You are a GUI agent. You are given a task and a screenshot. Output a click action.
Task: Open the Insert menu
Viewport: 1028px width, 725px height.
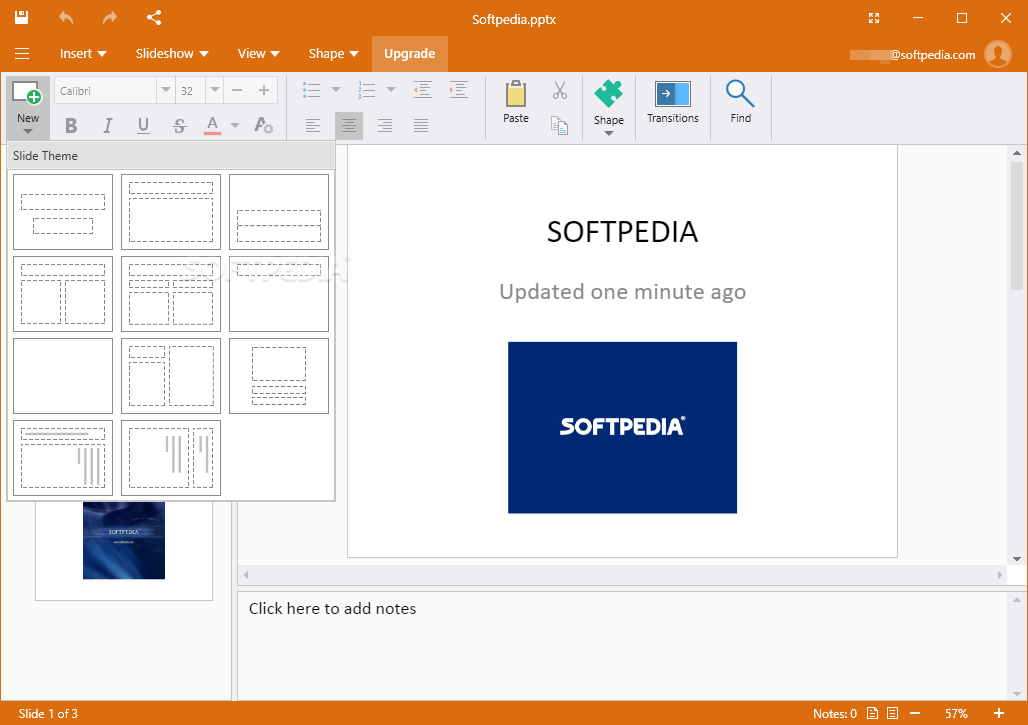[83, 54]
